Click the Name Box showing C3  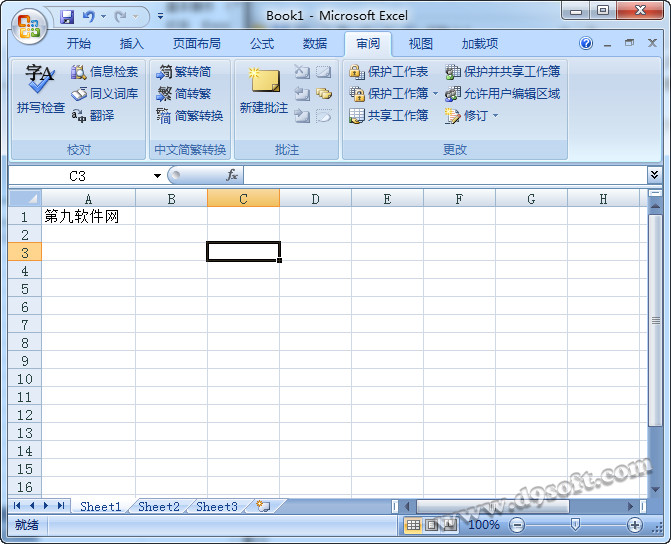[80, 175]
